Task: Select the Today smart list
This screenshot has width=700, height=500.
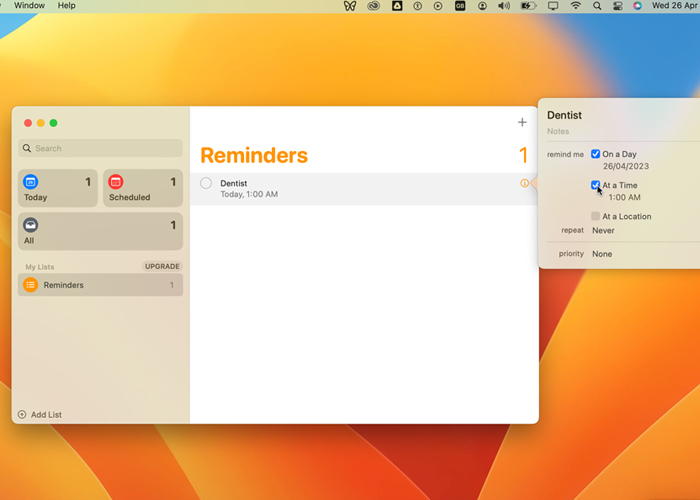Action: pyautogui.click(x=58, y=188)
